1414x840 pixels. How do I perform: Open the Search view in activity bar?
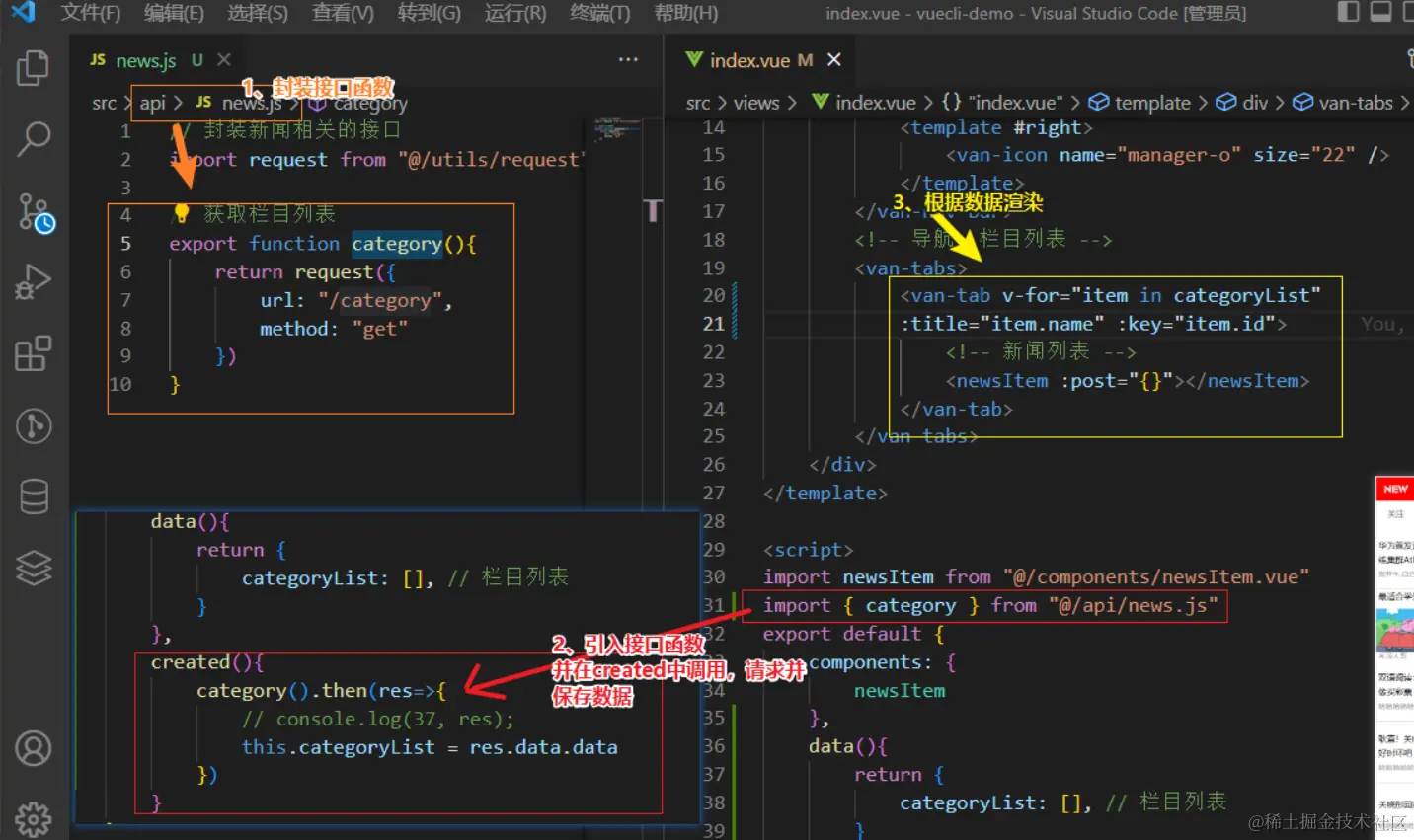click(34, 139)
